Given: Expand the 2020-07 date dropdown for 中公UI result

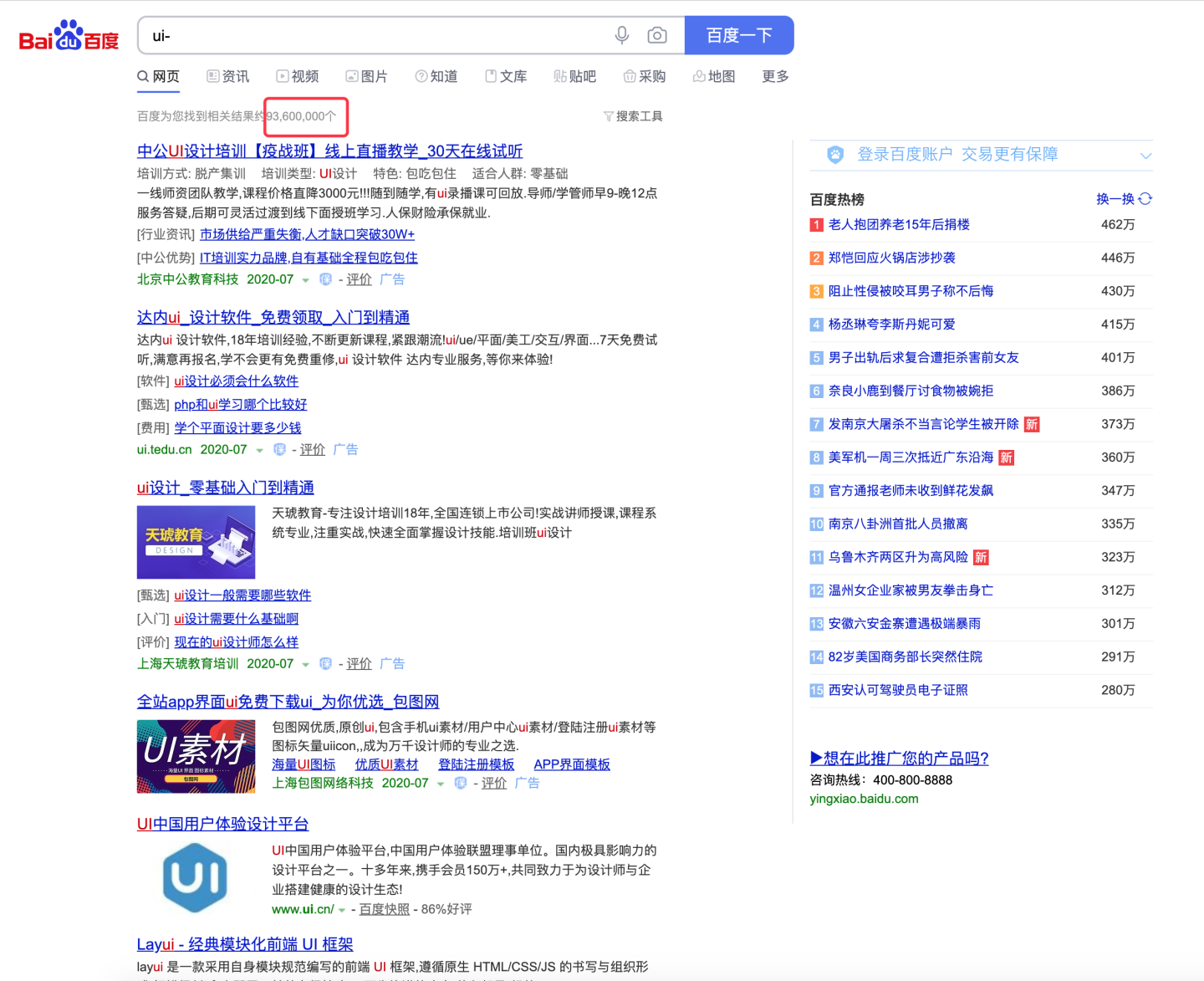Looking at the screenshot, I should click(304, 279).
